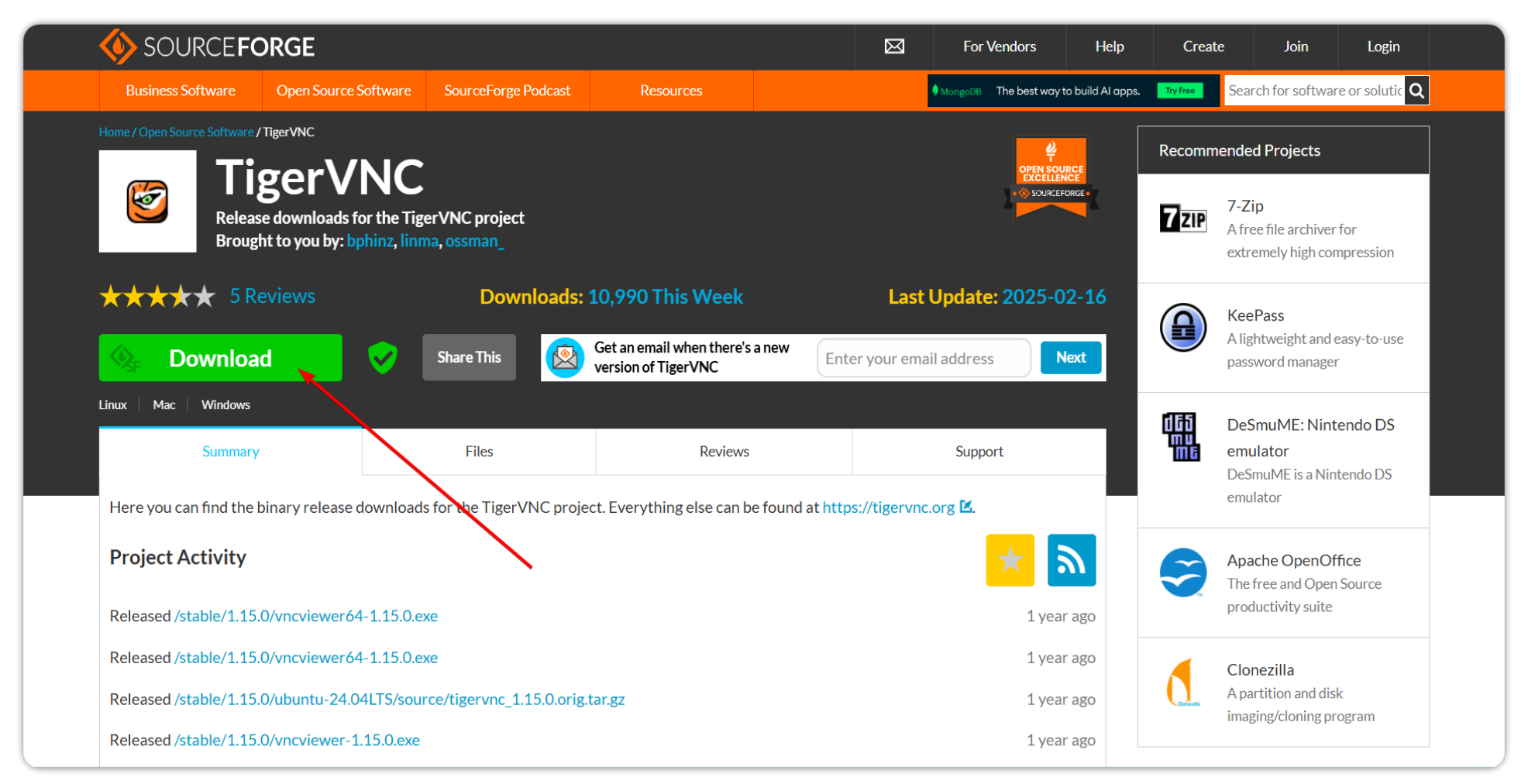Click the mail envelope icon in header
Screen dimensions: 1528x784
tap(894, 46)
